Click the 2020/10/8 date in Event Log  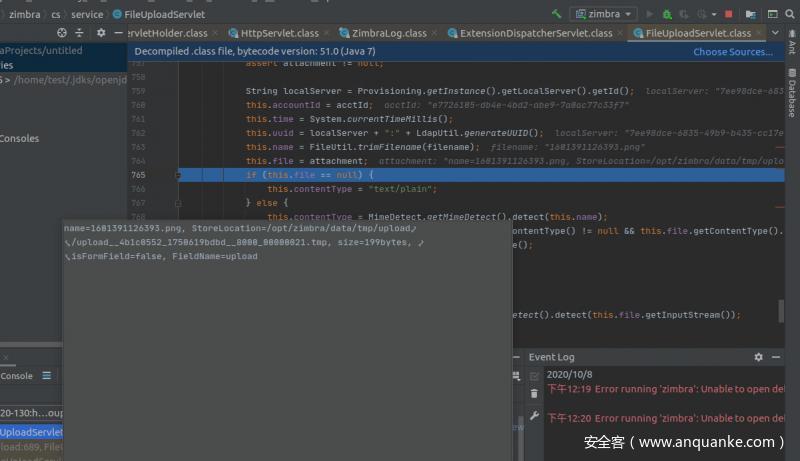569,374
